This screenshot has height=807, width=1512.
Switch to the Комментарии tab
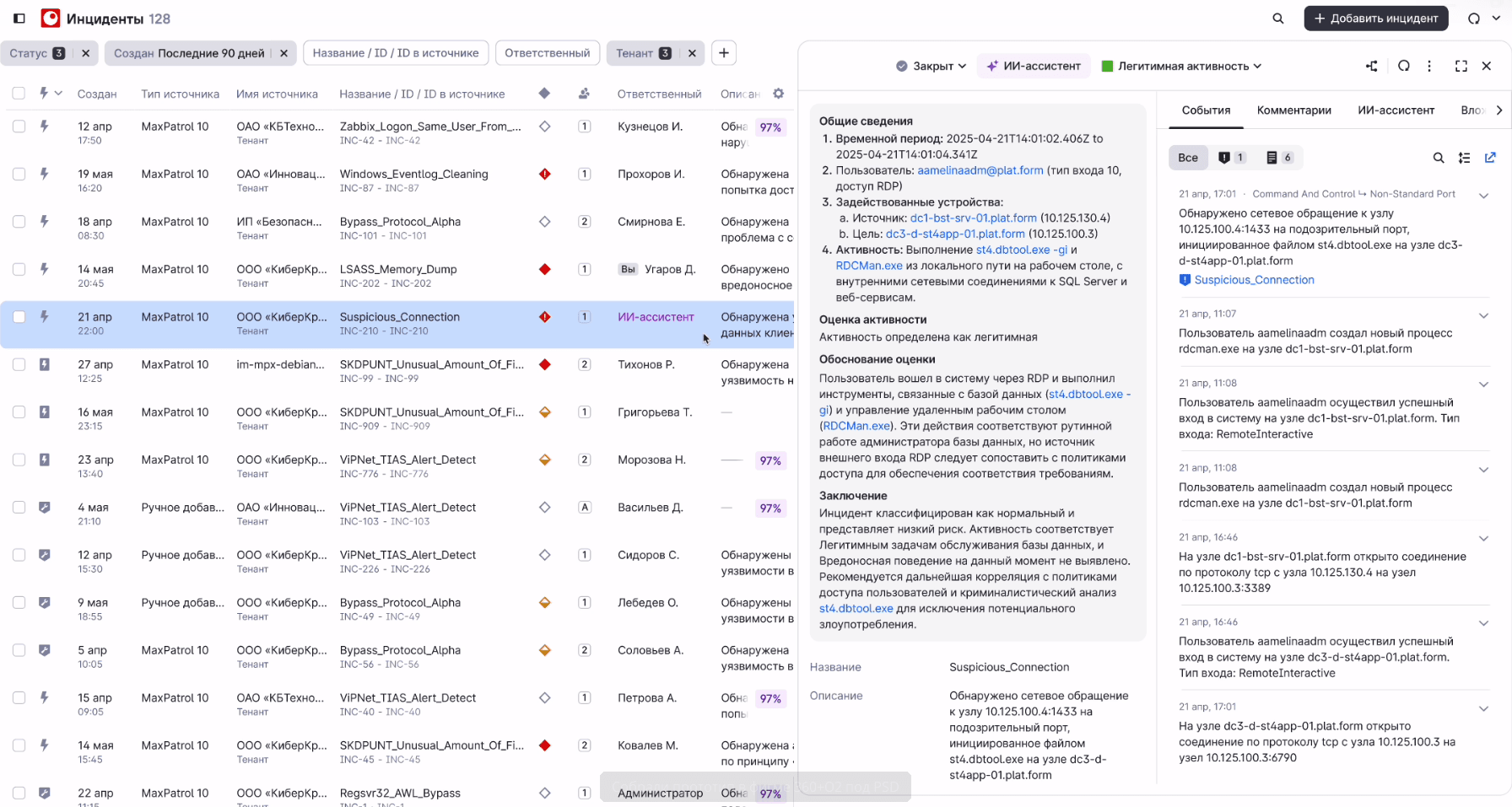pos(1294,110)
